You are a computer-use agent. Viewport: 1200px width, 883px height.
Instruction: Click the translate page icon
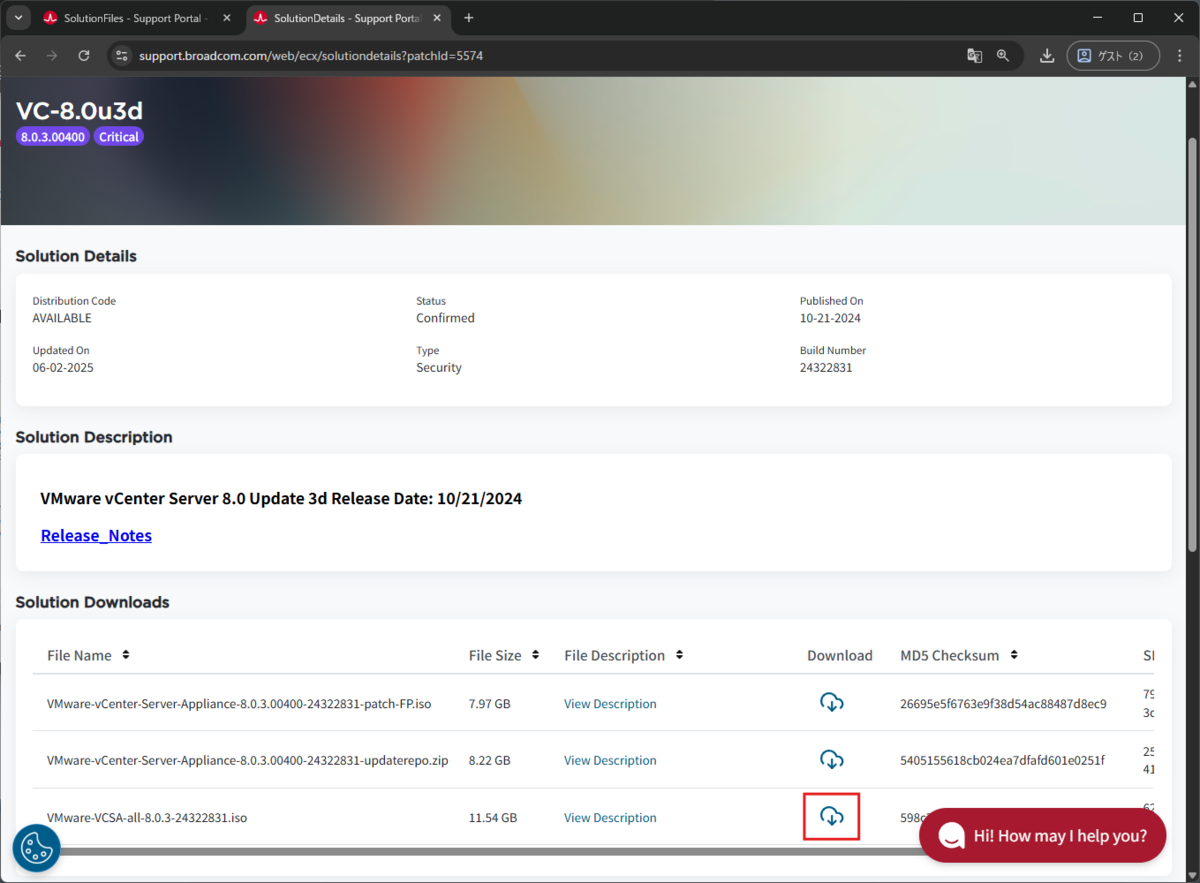pos(974,56)
